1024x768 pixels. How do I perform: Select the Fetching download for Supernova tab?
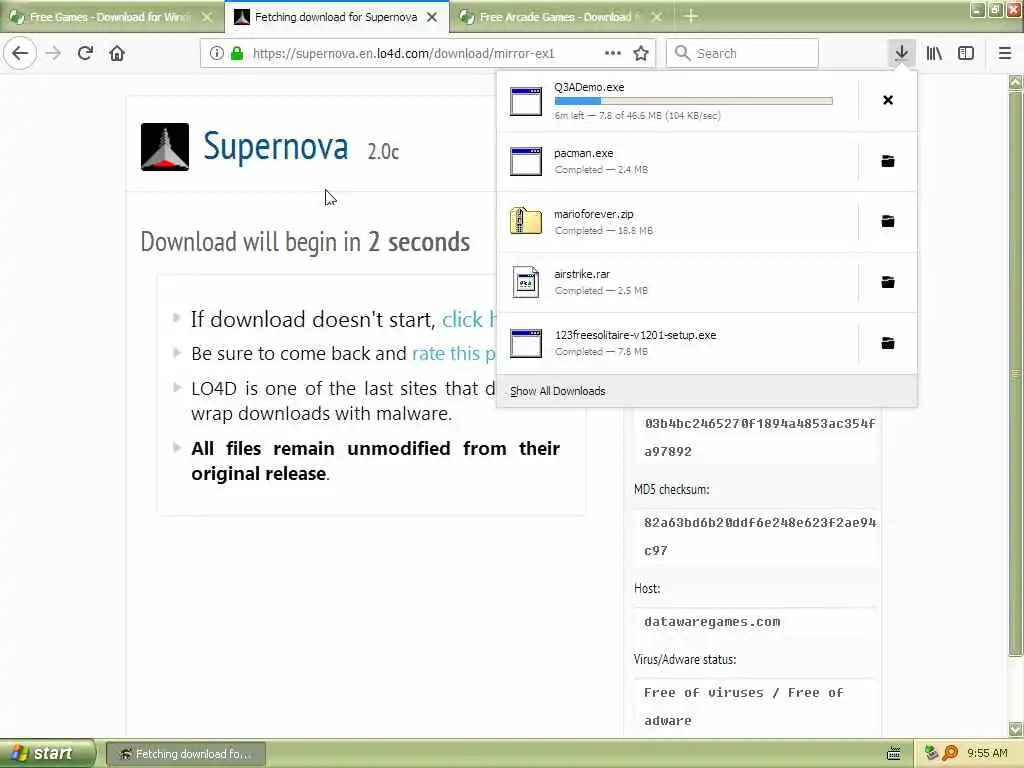336,17
